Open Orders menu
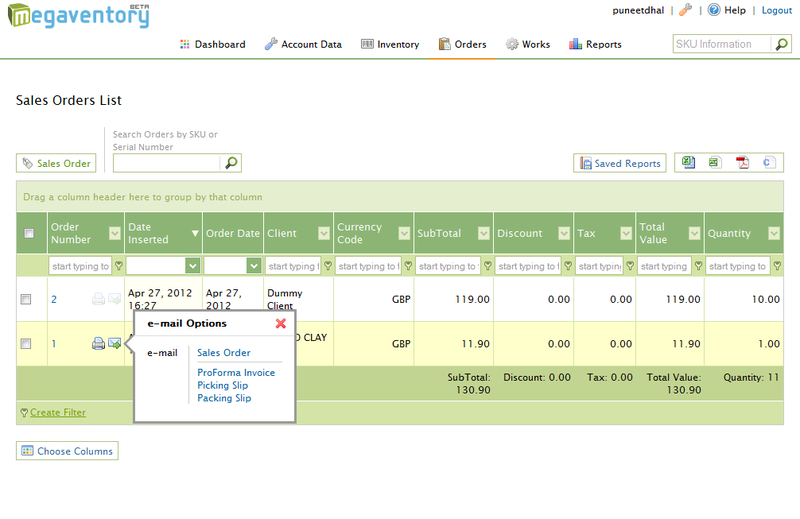800x519 pixels. click(x=462, y=44)
